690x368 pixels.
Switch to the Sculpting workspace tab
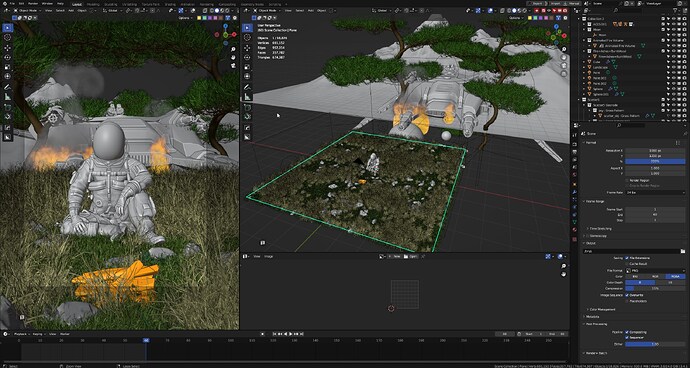[x=110, y=3]
